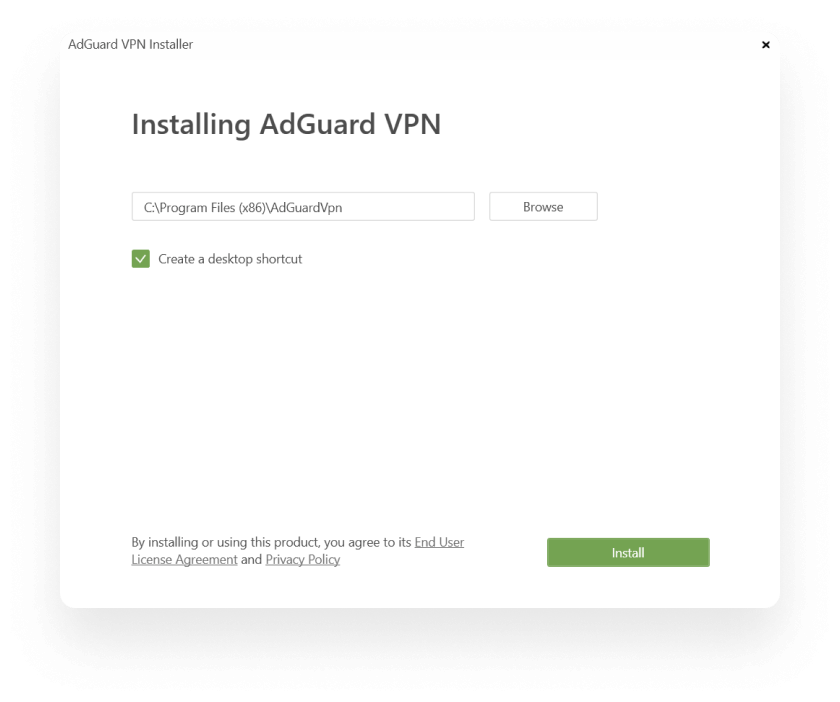Uncheck the Create a desktop shortcut checkbox
The height and width of the screenshot is (702, 840).
pos(141,257)
